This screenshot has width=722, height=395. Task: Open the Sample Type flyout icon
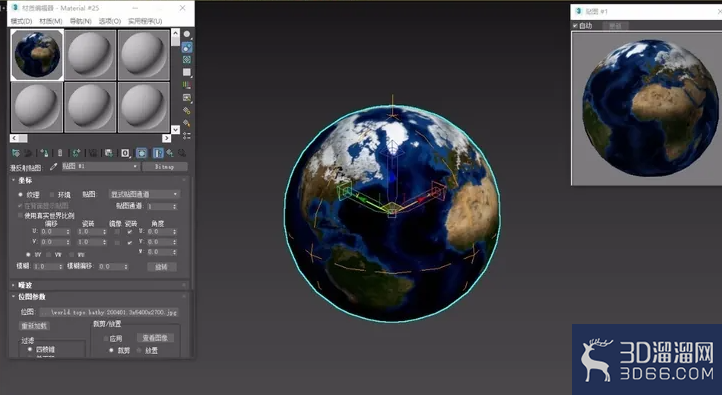point(187,34)
